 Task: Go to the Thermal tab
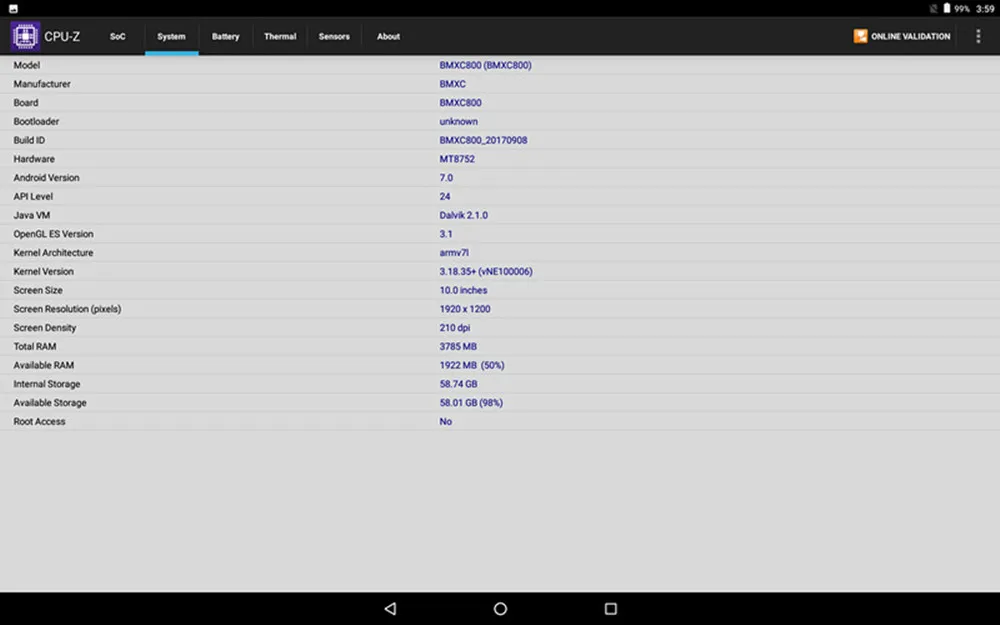(x=280, y=36)
